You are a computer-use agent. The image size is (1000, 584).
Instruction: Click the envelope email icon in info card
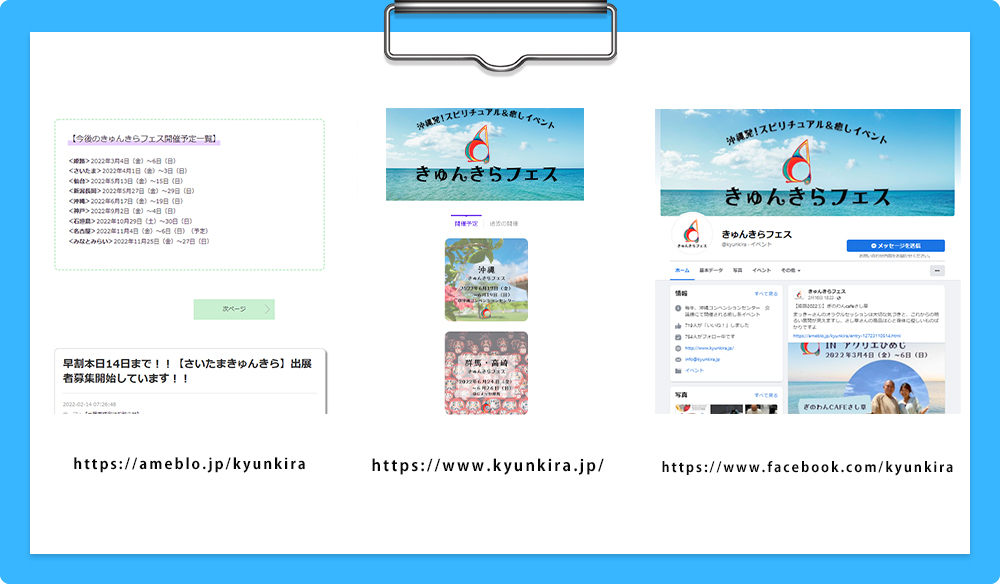pyautogui.click(x=678, y=360)
